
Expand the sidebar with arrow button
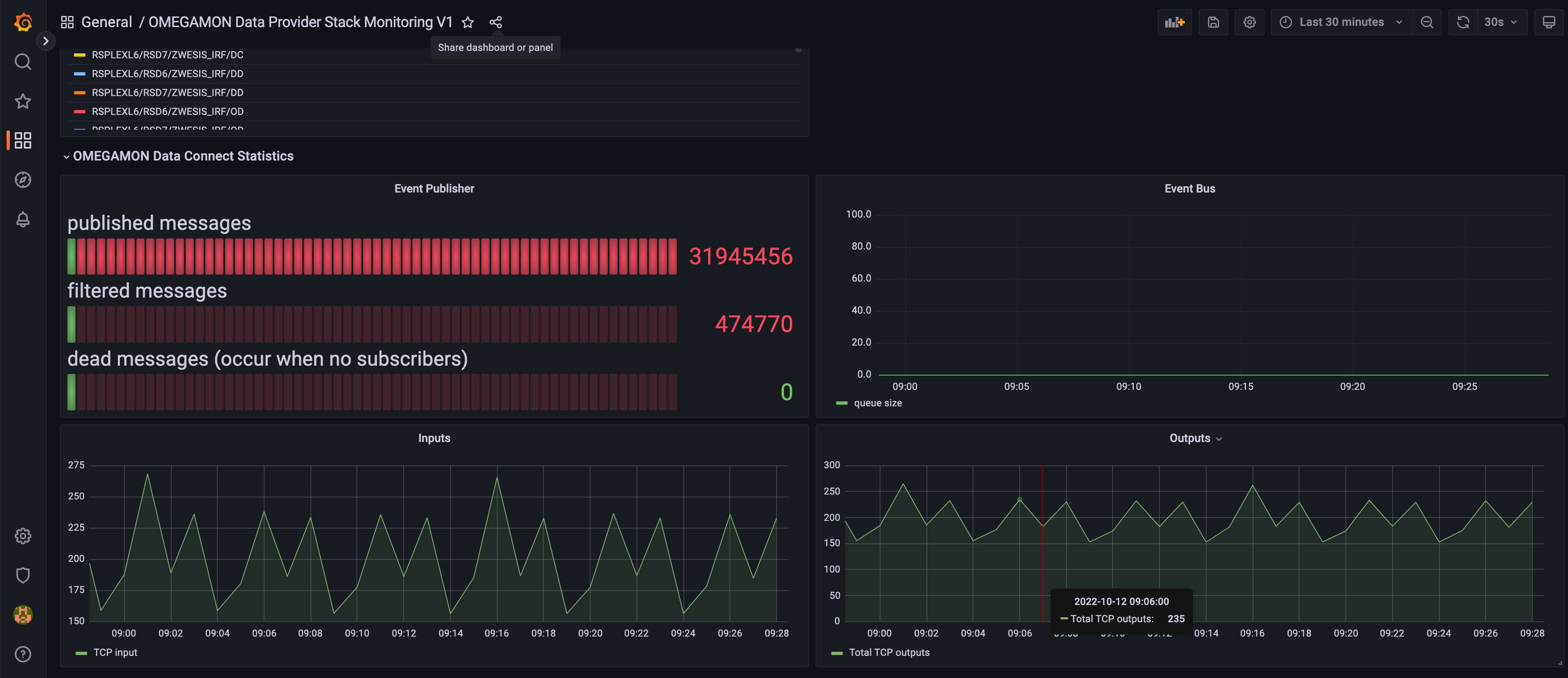(x=46, y=41)
